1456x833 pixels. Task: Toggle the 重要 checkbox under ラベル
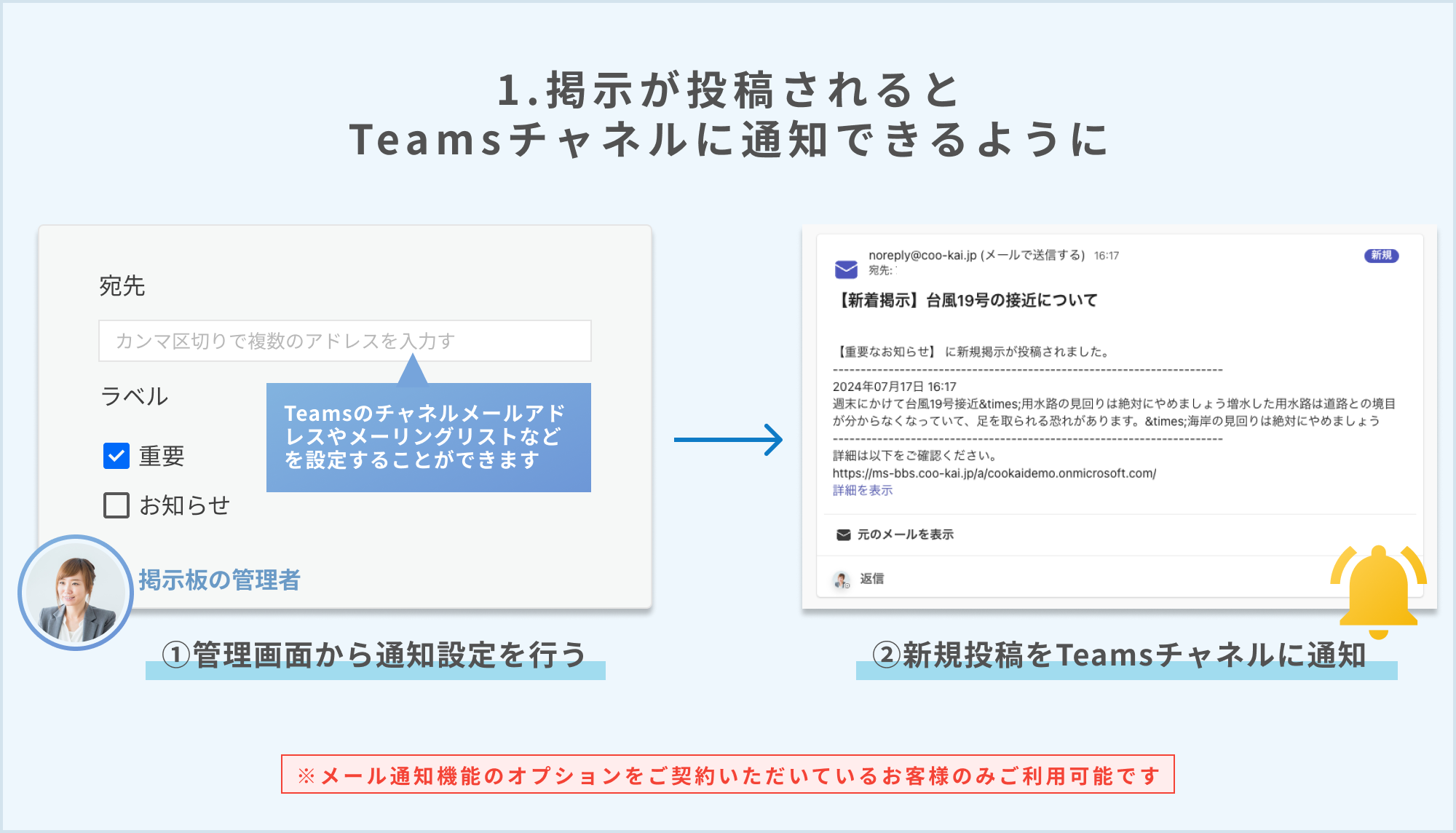coord(116,455)
